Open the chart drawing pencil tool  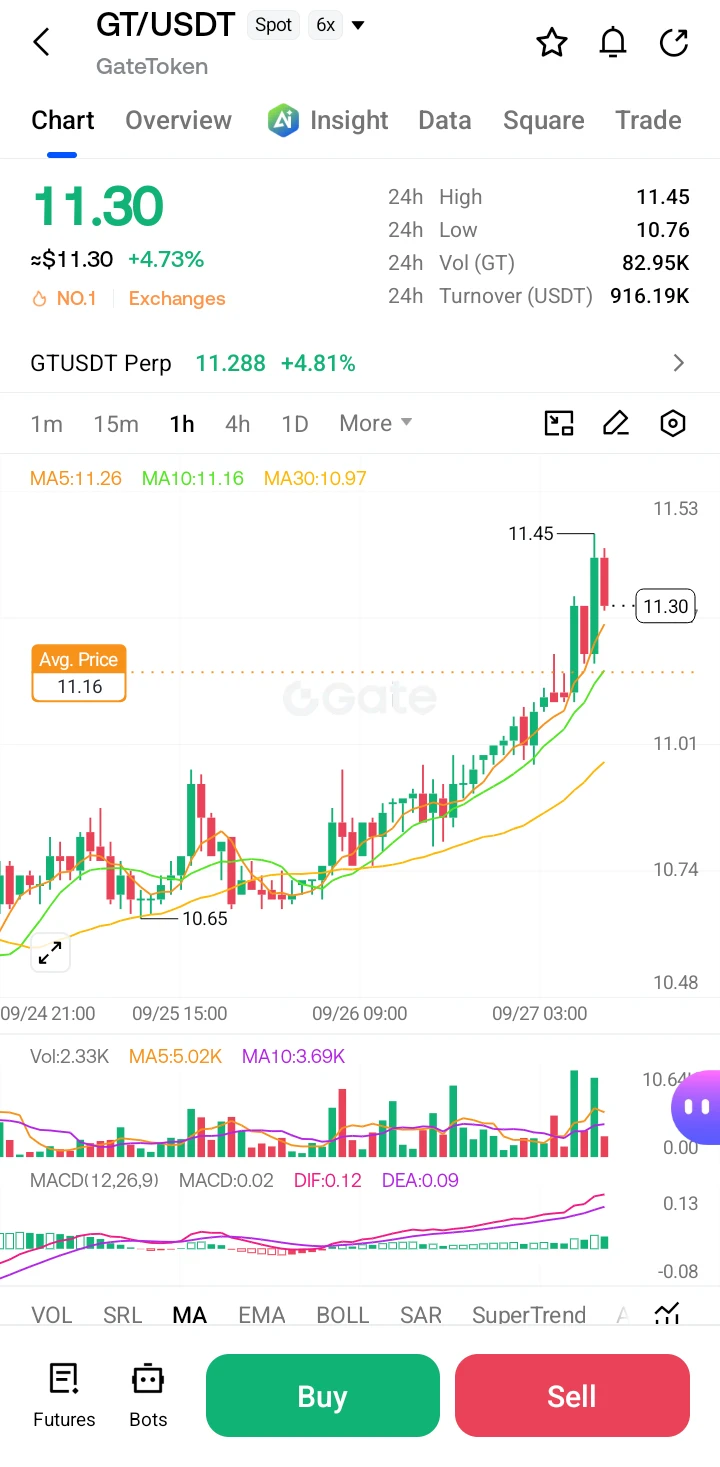click(616, 423)
